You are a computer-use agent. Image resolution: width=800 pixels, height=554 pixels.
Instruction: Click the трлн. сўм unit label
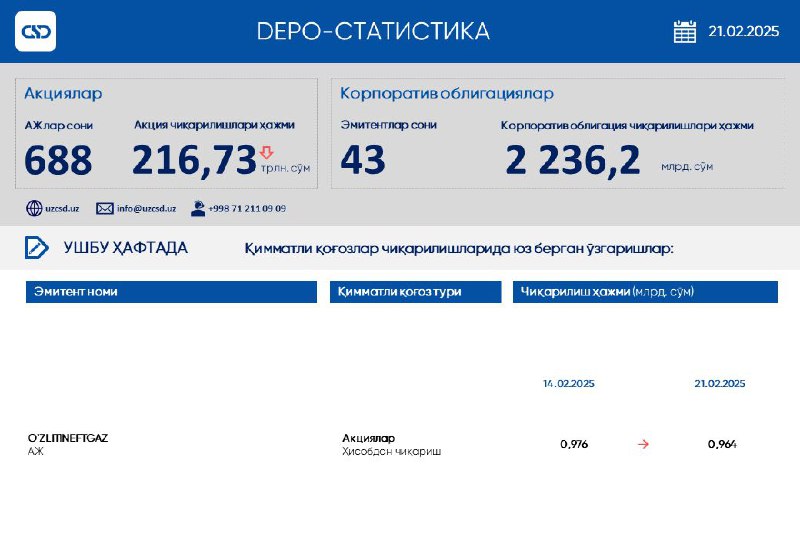[x=285, y=168]
